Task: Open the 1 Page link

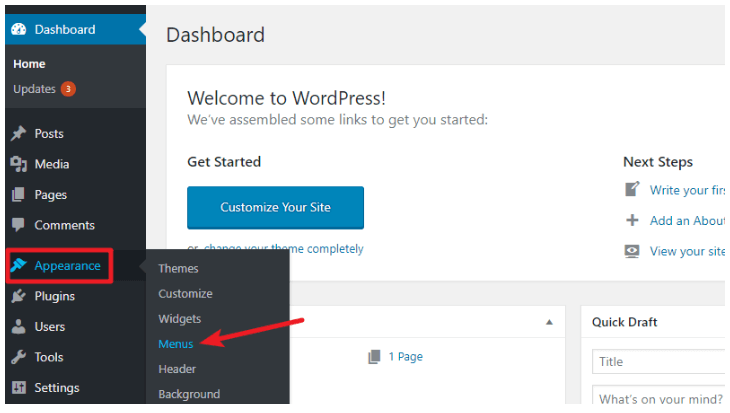Action: coord(406,357)
